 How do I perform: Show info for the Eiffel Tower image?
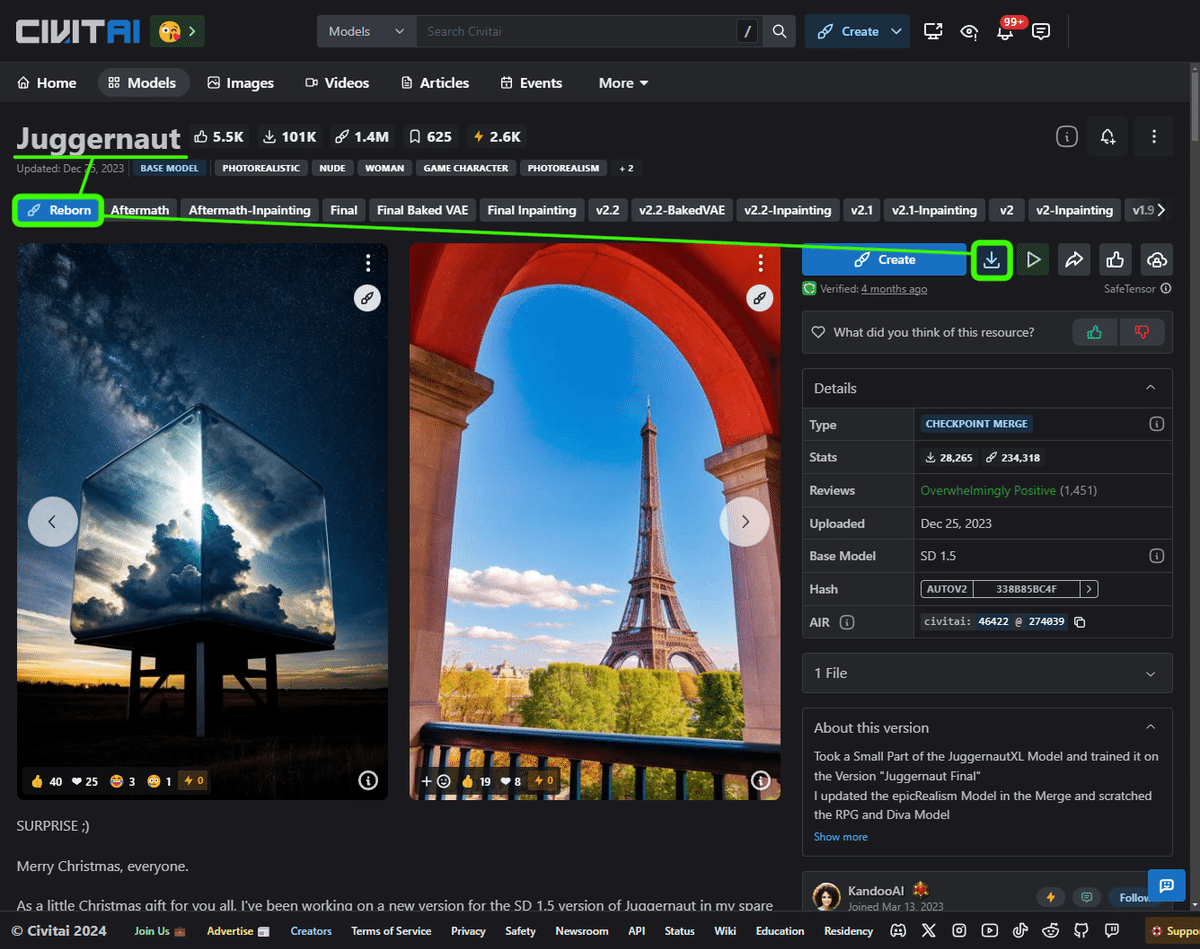[760, 780]
